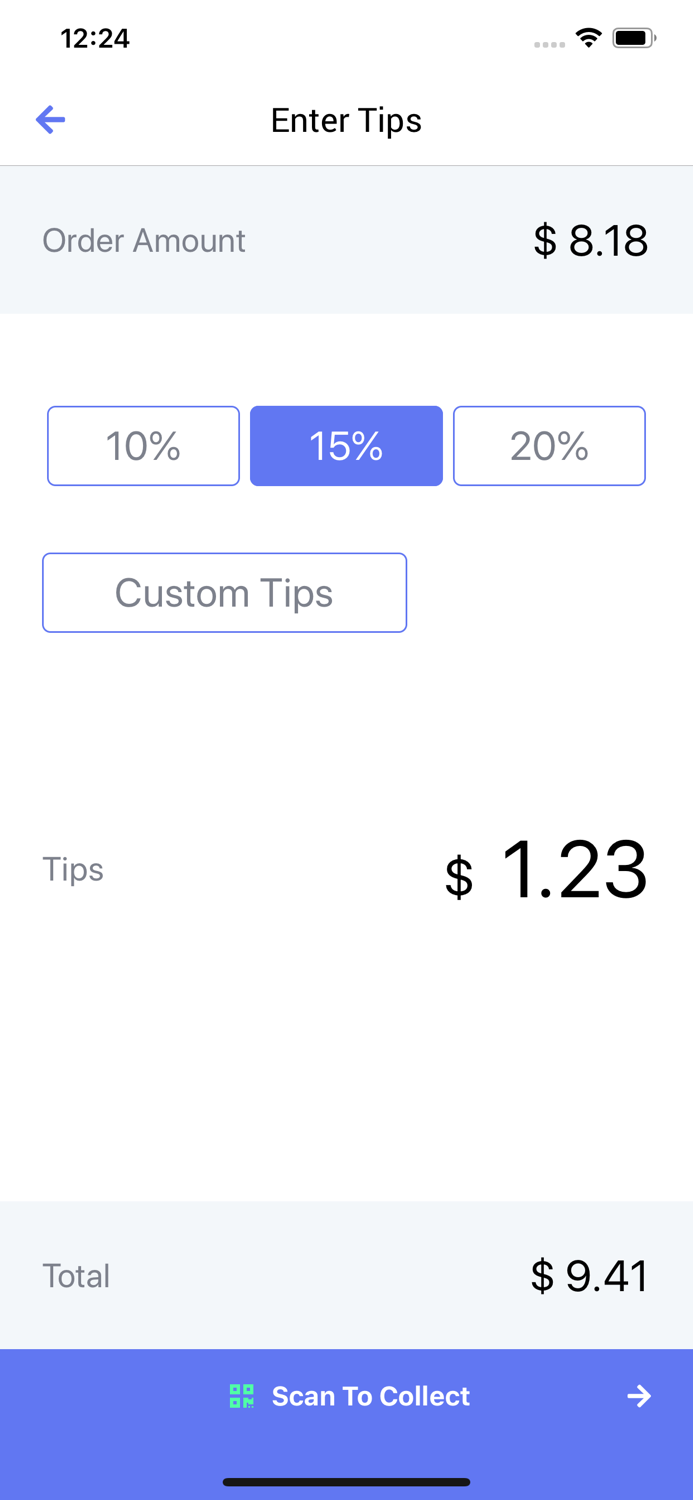Tap the Order Amount row label
Viewport: 693px width, 1500px height.
(143, 240)
